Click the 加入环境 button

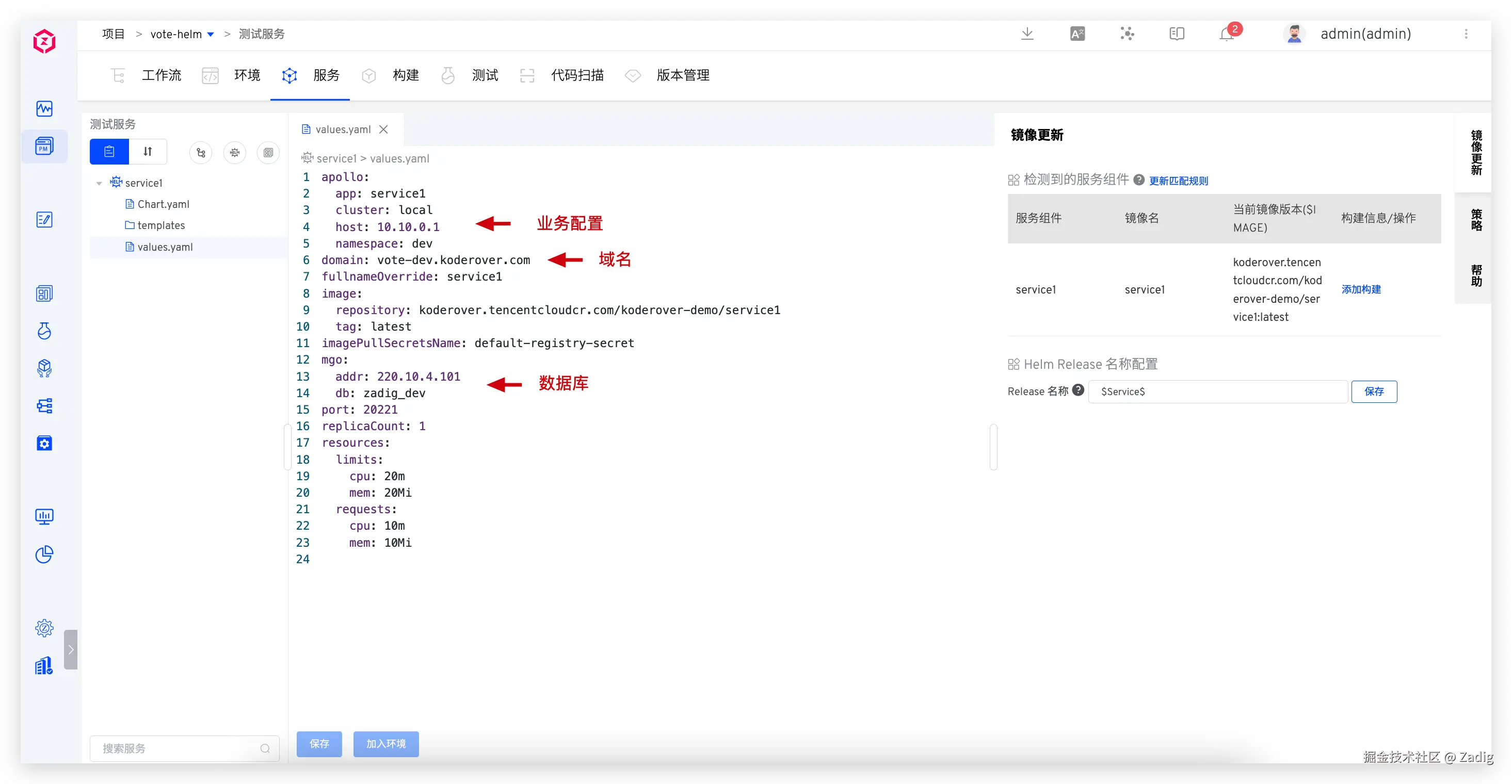385,743
